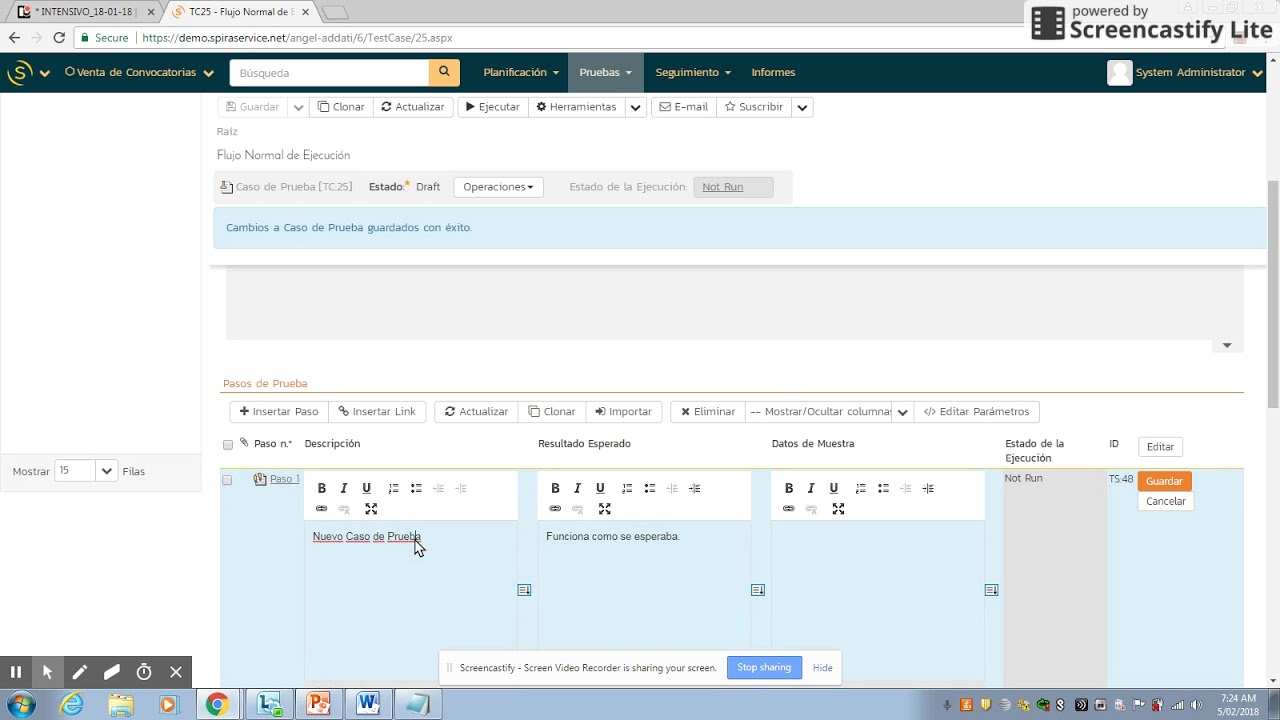This screenshot has width=1280, height=720.
Task: Insert link in Datos de Muestra editor
Action: coord(789,509)
